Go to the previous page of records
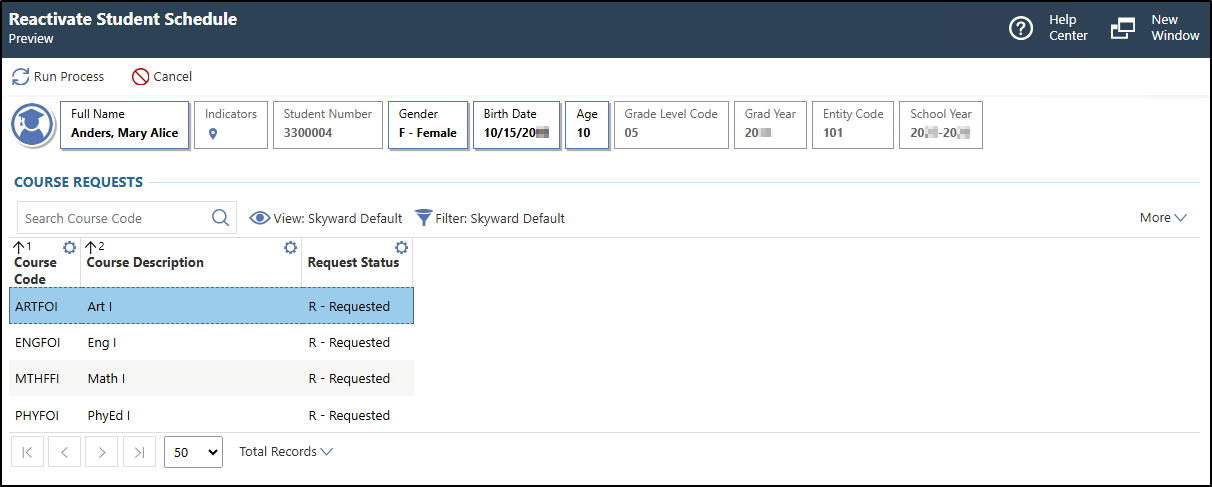The width and height of the screenshot is (1212, 487). click(64, 452)
